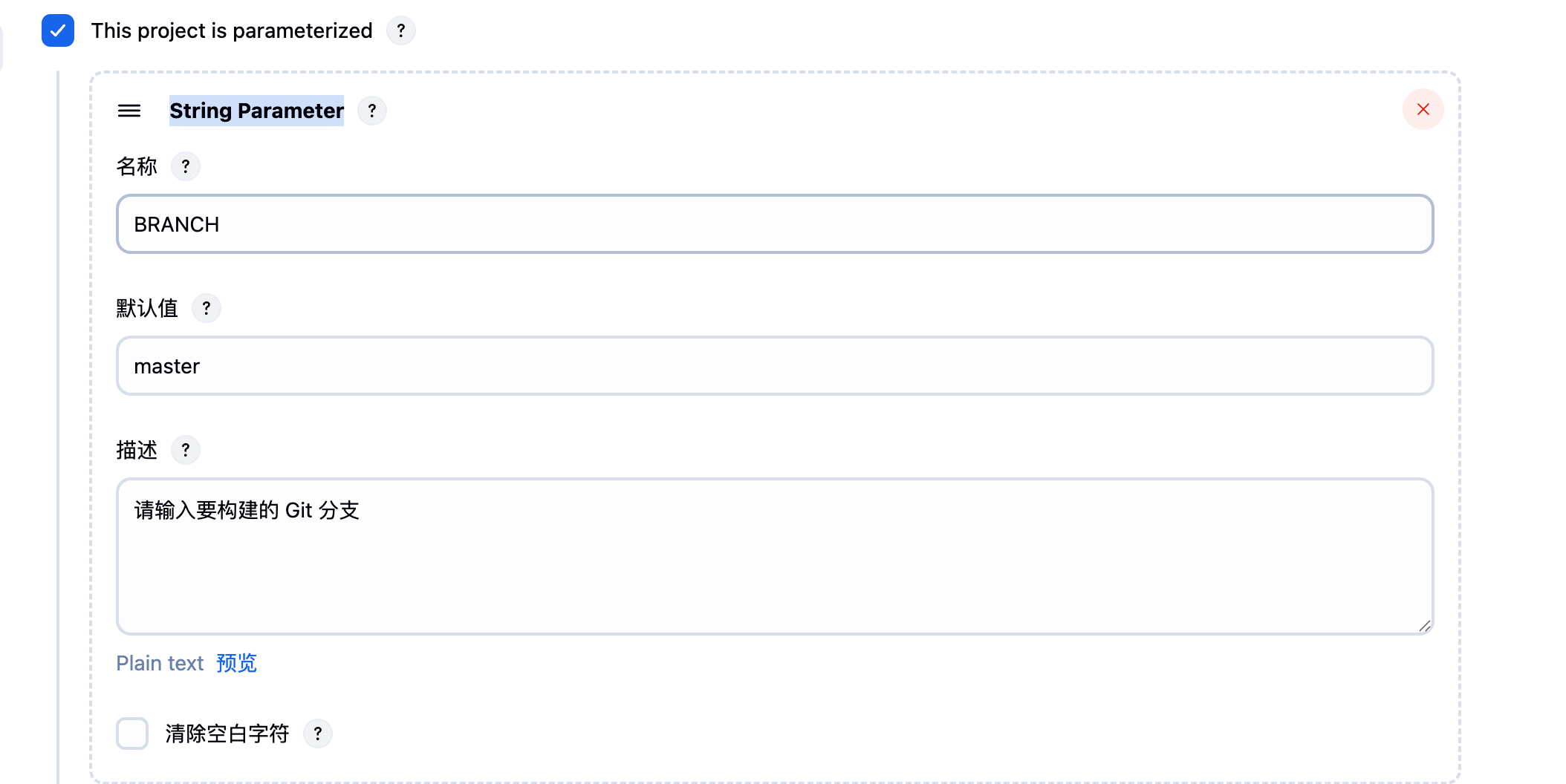Show help for the 名称 field
The height and width of the screenshot is (784, 1566).
coord(186,166)
